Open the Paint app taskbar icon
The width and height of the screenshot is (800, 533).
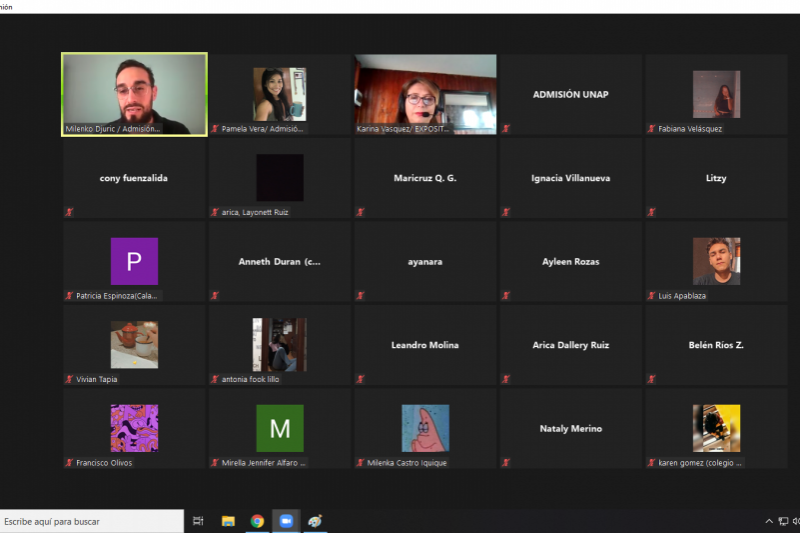[315, 521]
